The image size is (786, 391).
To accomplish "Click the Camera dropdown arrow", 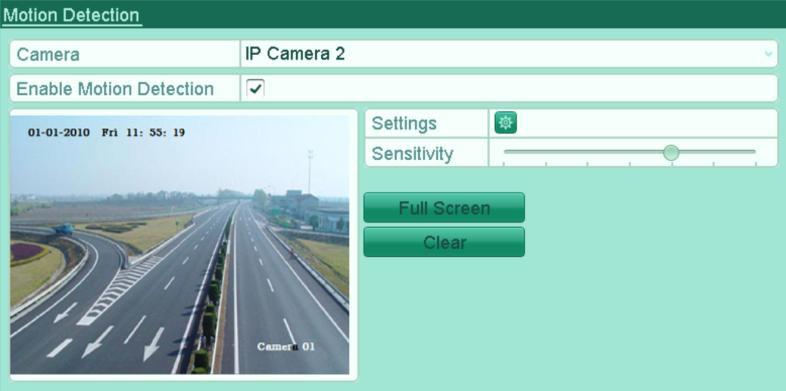I will (768, 54).
